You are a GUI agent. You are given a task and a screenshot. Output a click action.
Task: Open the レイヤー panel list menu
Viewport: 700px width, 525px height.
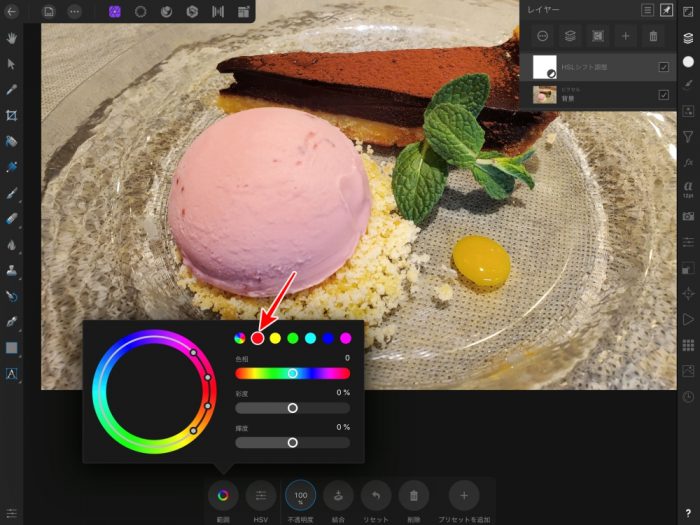647,10
